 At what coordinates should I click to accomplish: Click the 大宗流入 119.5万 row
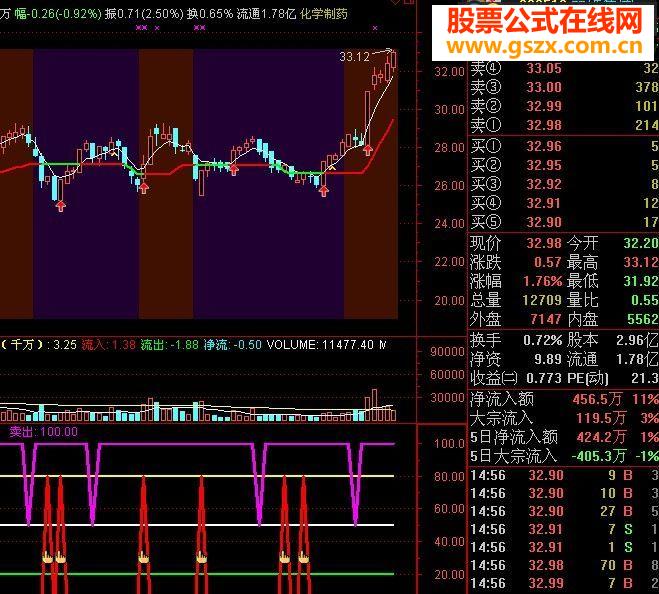tap(564, 418)
